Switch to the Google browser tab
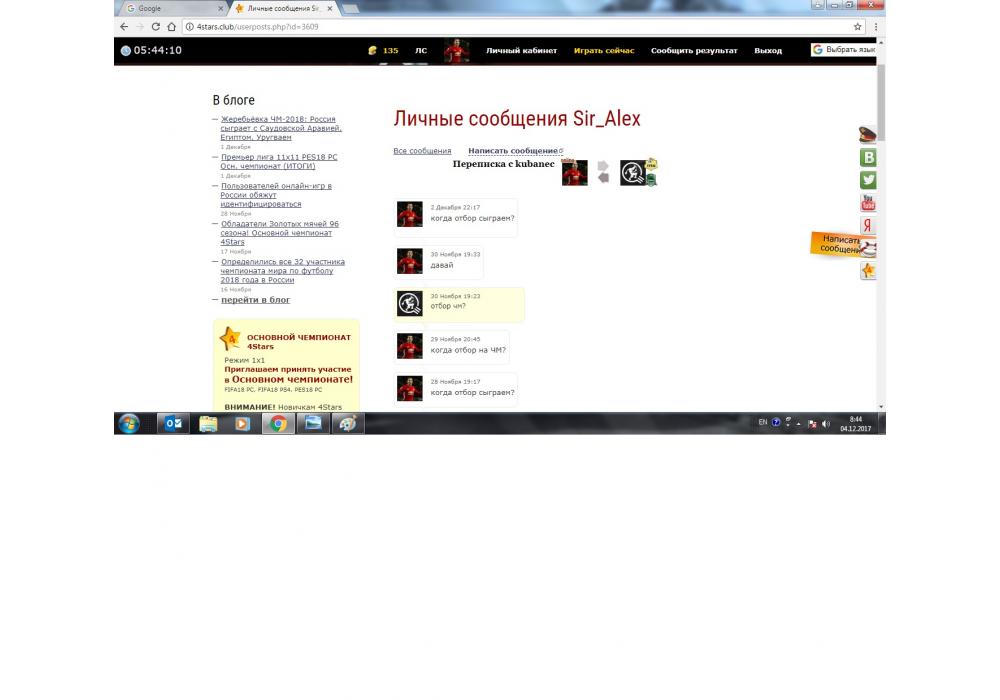 pyautogui.click(x=172, y=8)
